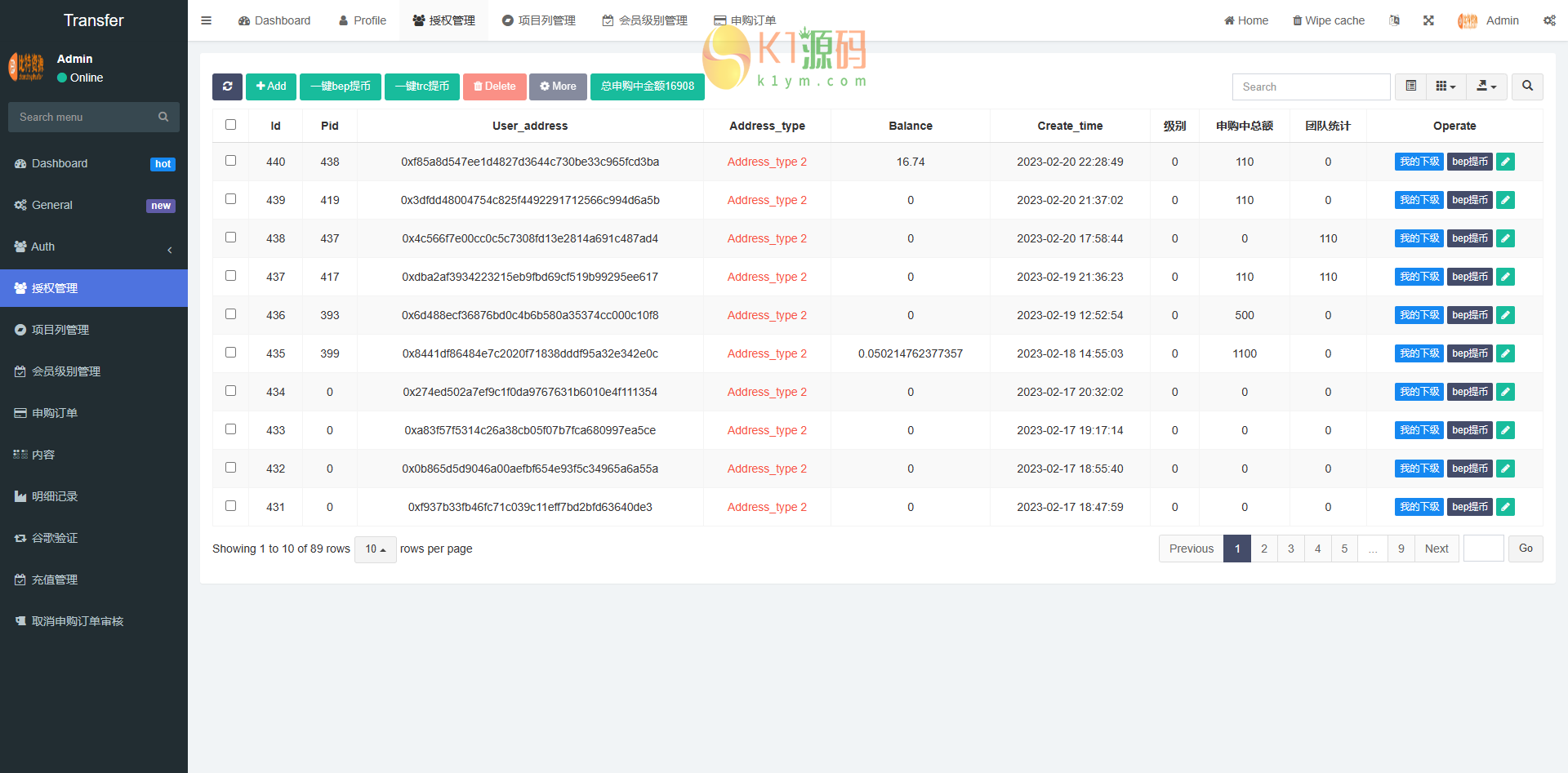Click the magnifier search button beside table tools

[x=1527, y=87]
